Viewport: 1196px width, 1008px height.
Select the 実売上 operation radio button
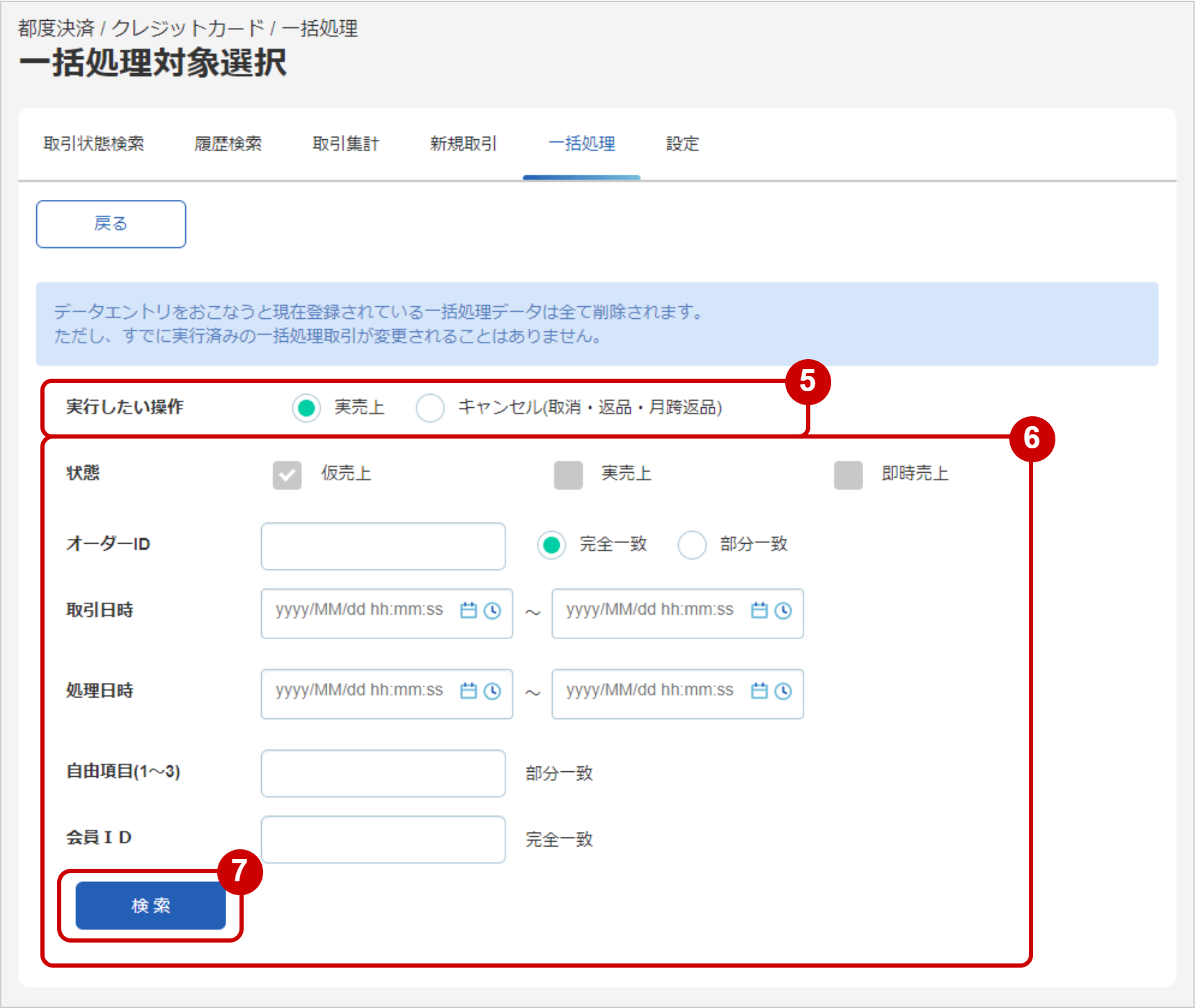pos(306,409)
